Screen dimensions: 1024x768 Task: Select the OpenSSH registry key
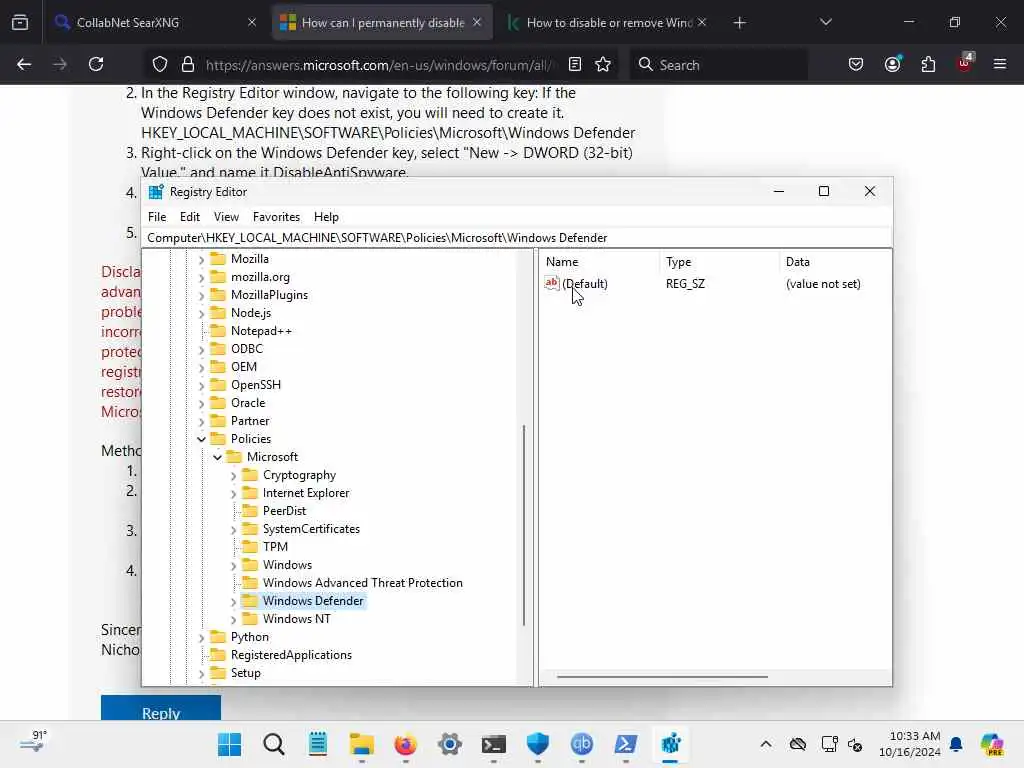coord(255,385)
